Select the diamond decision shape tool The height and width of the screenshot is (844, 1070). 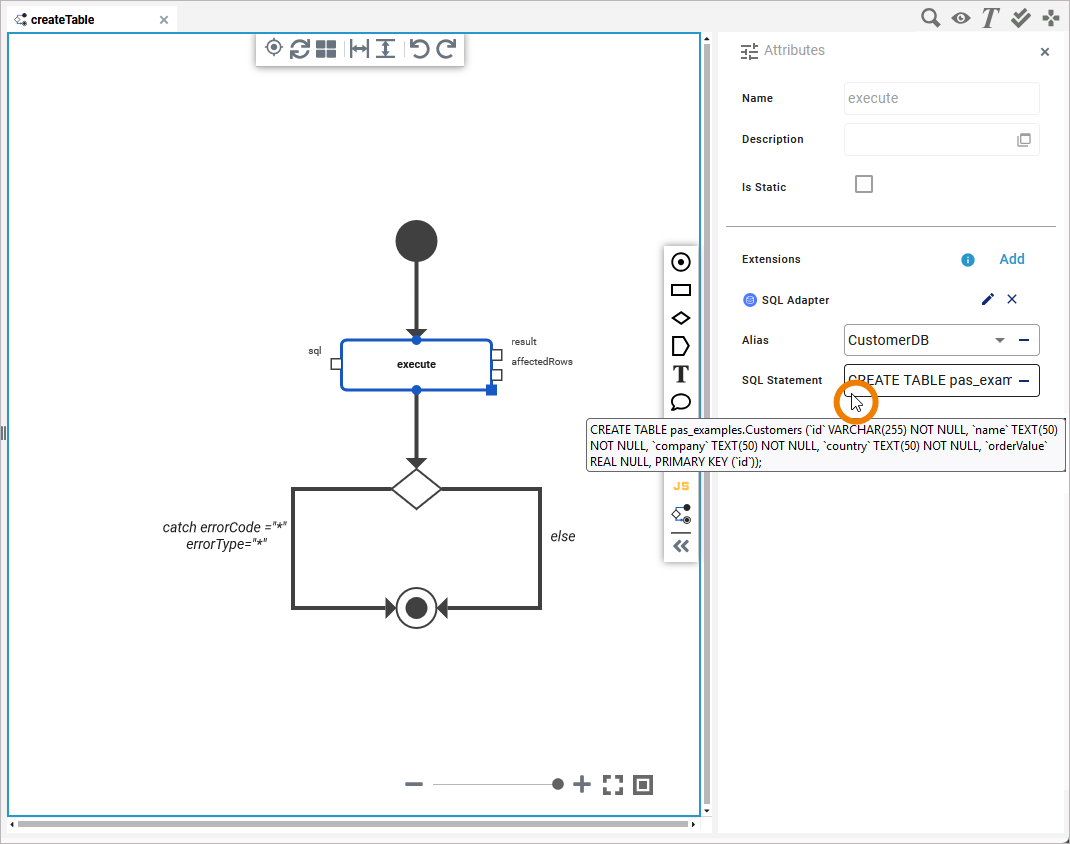pos(681,318)
